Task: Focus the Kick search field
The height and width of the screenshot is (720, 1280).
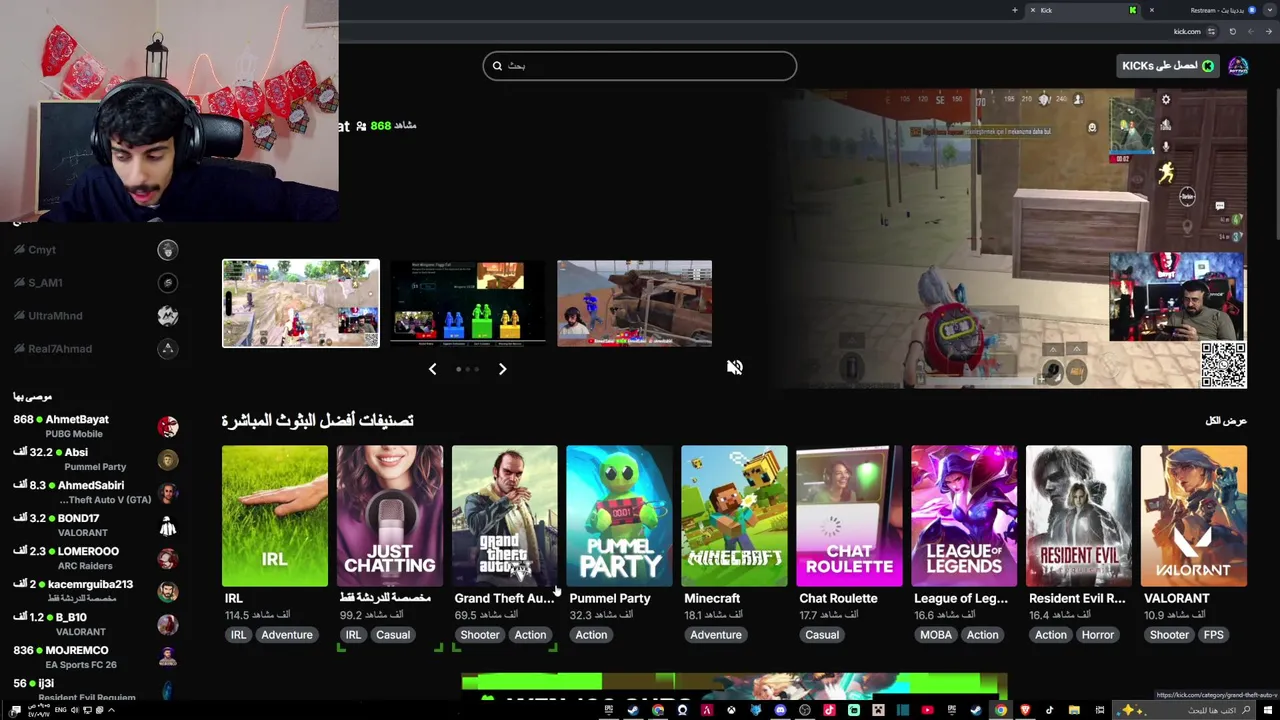Action: point(640,66)
